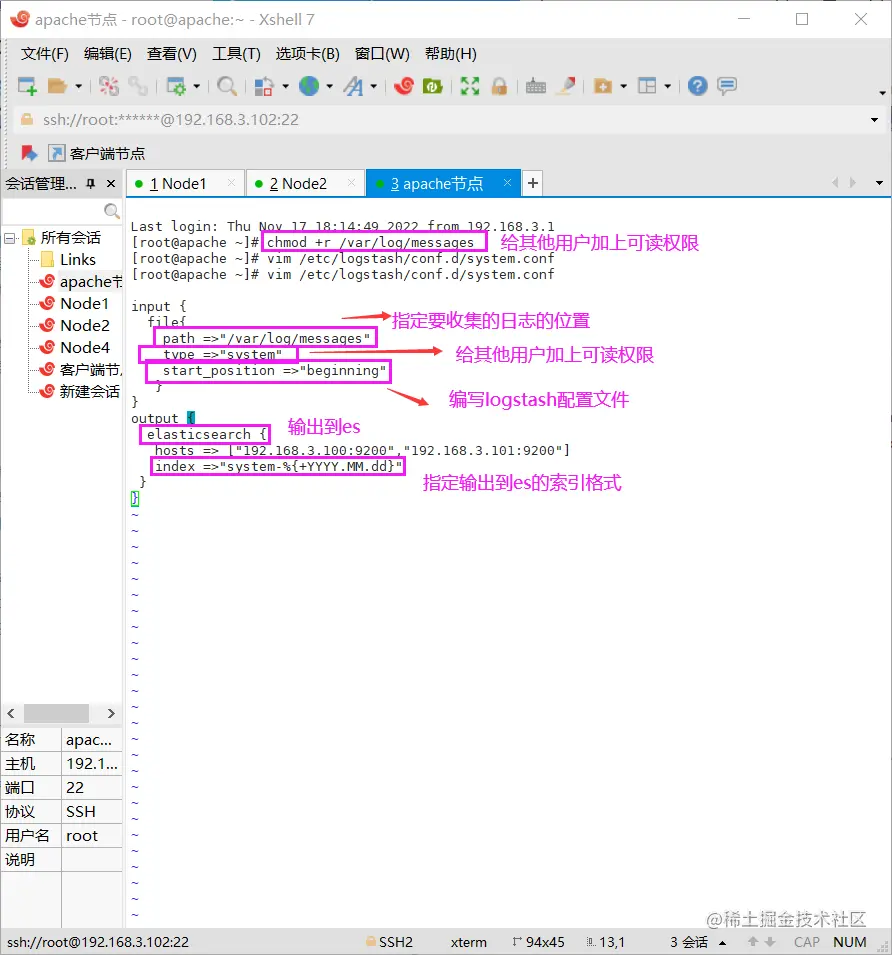Click the New session toolbar icon
This screenshot has width=892, height=955.
pyautogui.click(x=27, y=86)
